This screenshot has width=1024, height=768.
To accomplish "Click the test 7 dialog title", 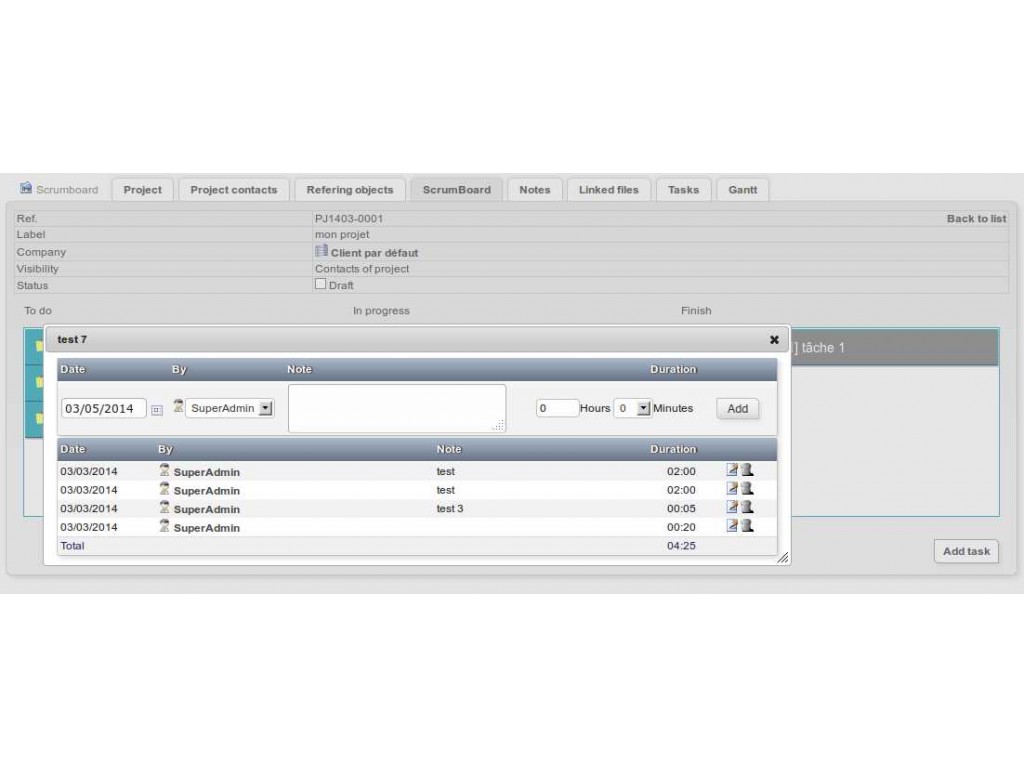I will [72, 340].
